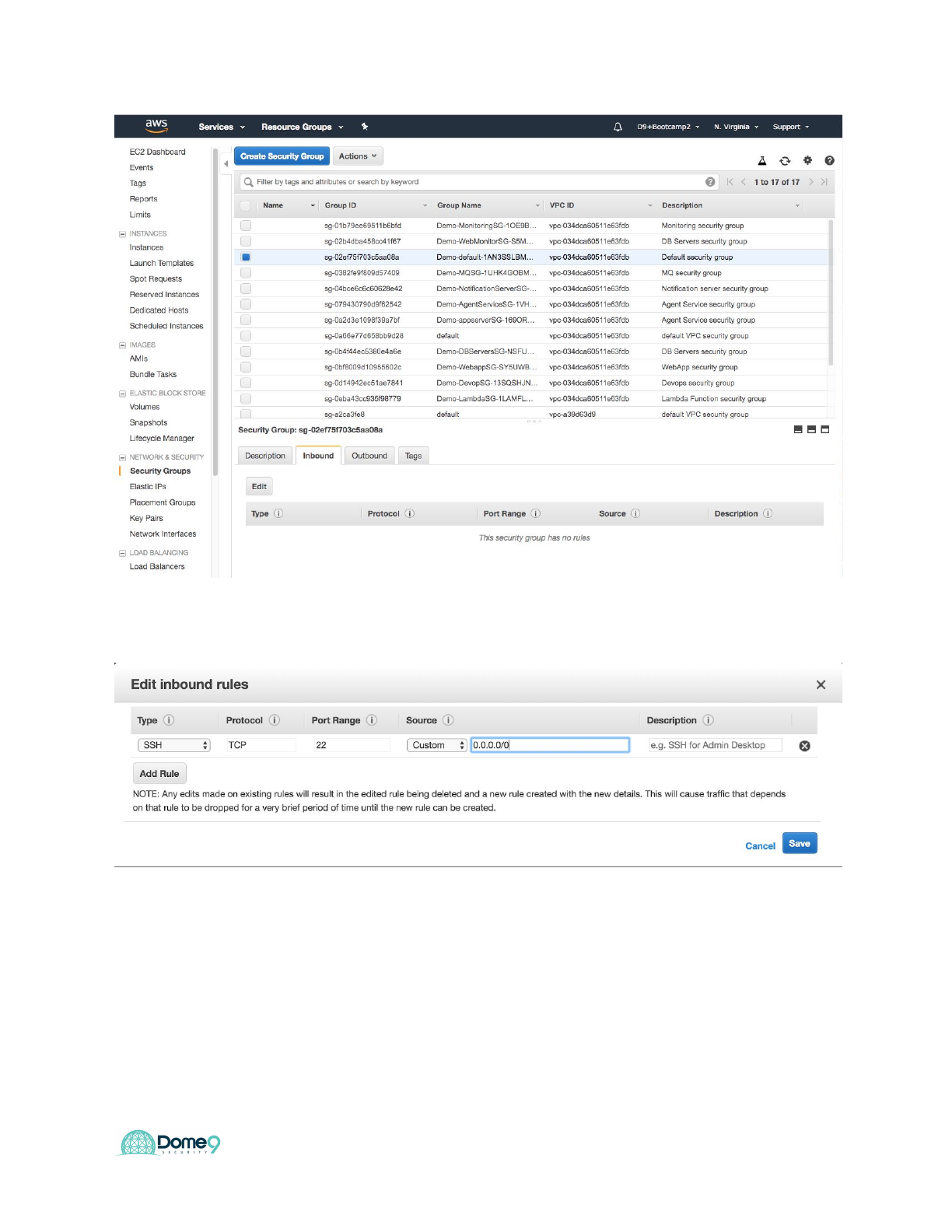Show info for Source in Edit inbound rules
This screenshot has height=1232, width=952.
click(x=448, y=720)
